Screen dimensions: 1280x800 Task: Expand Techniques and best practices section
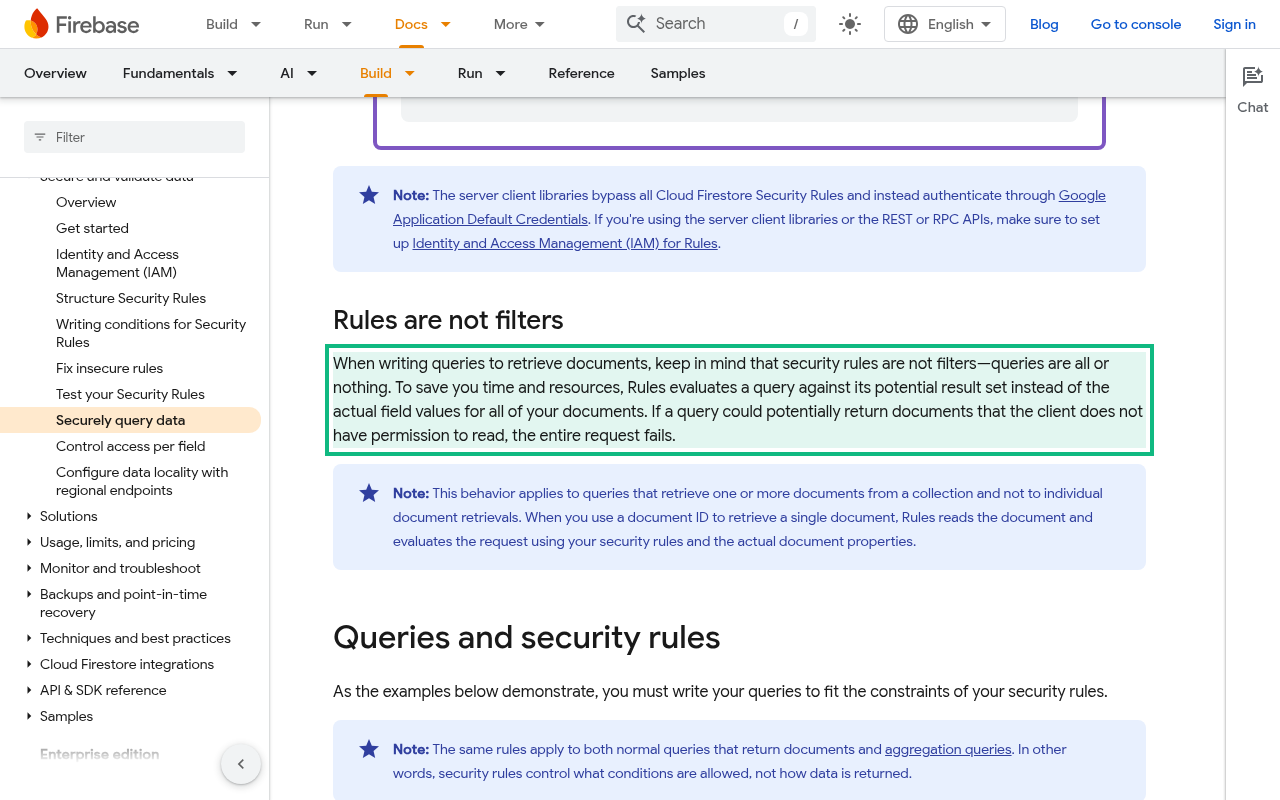pyautogui.click(x=29, y=638)
